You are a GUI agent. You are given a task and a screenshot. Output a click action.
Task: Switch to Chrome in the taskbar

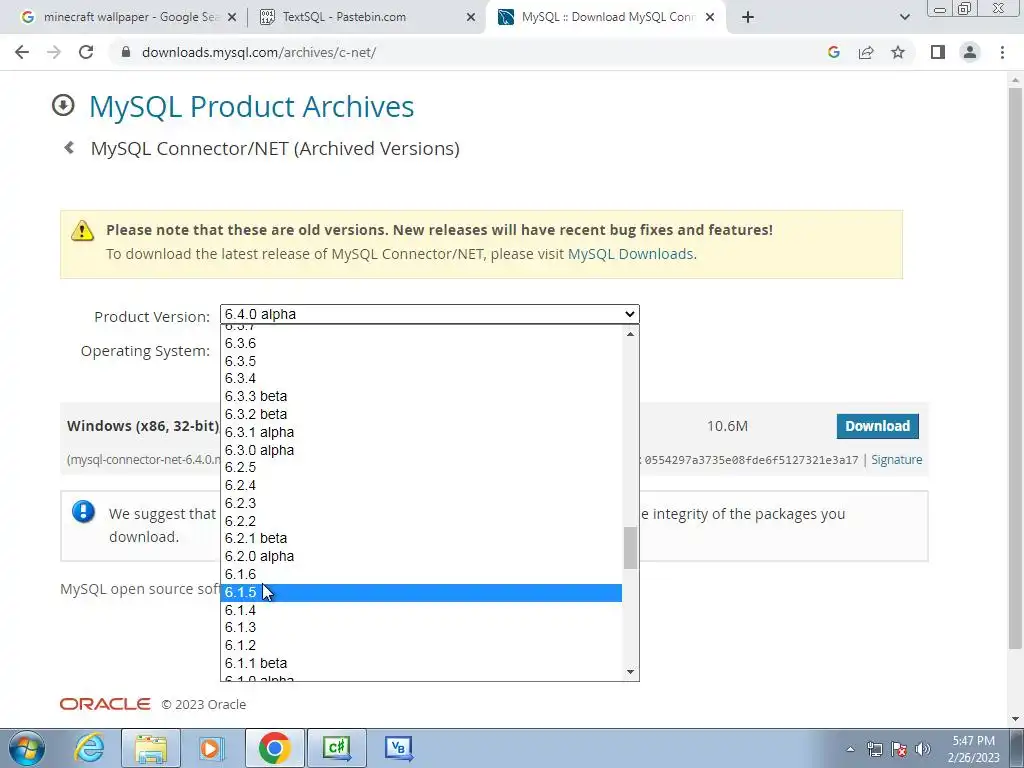point(274,748)
